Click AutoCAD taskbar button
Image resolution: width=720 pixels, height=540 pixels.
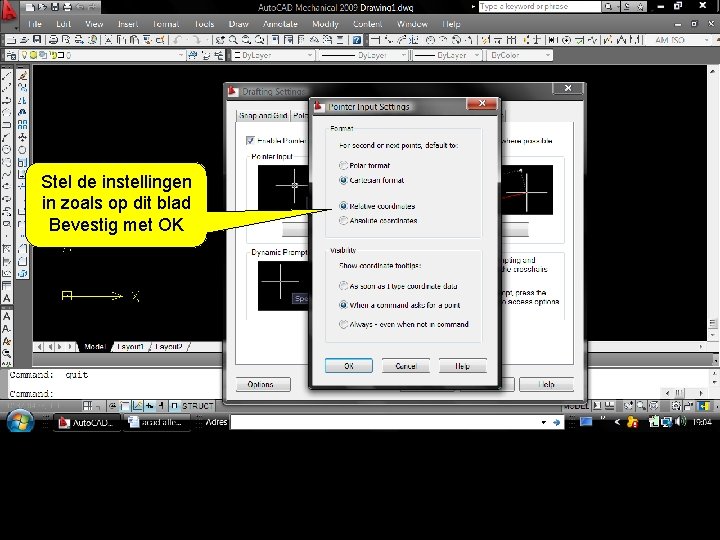(87, 422)
